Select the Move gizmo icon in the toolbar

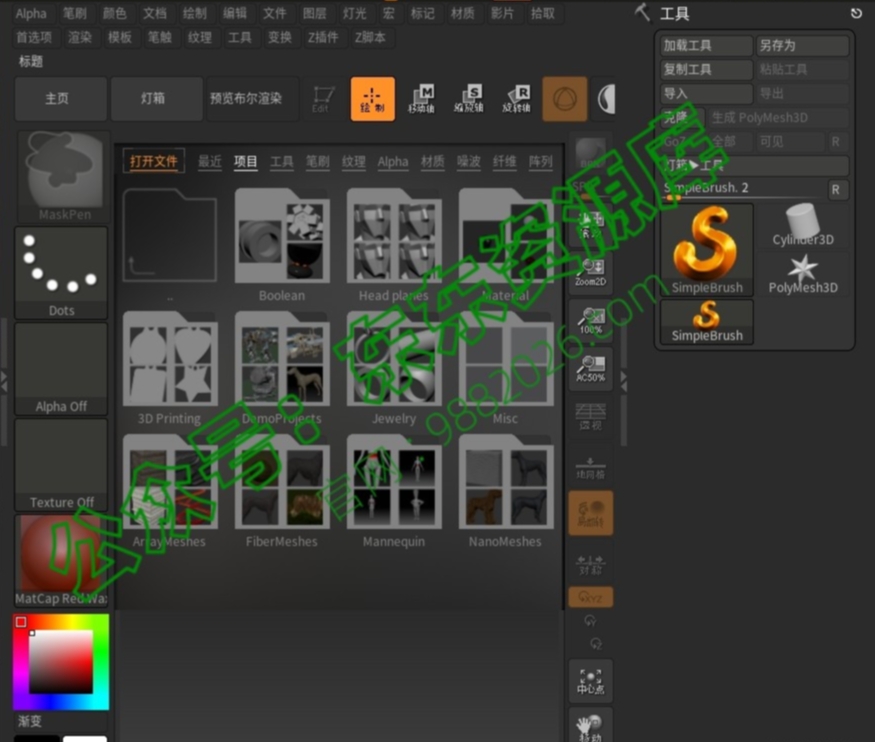(422, 97)
